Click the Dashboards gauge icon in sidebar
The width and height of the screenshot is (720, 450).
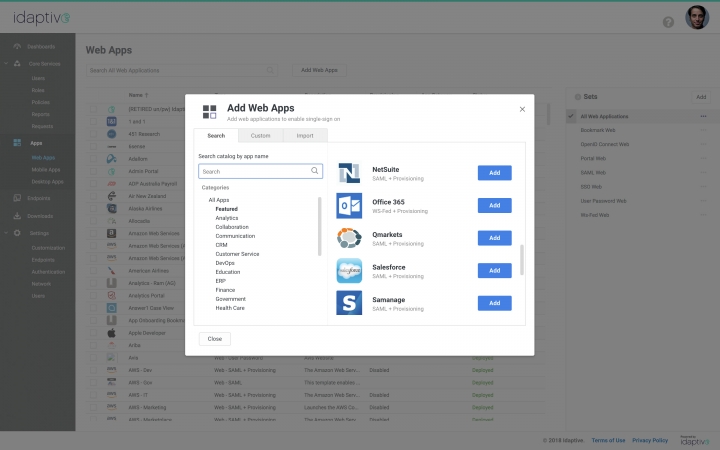(17, 46)
